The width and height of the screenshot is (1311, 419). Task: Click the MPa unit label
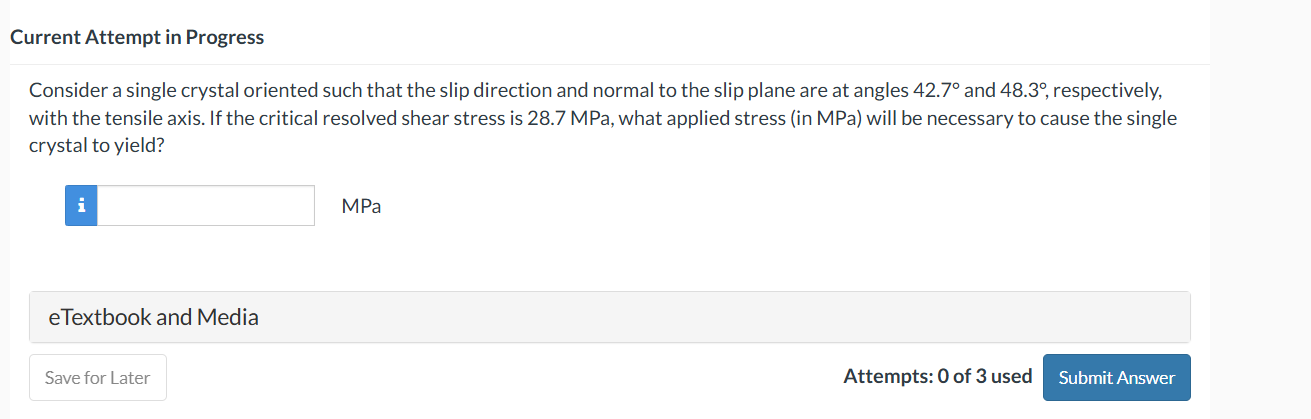[361, 206]
